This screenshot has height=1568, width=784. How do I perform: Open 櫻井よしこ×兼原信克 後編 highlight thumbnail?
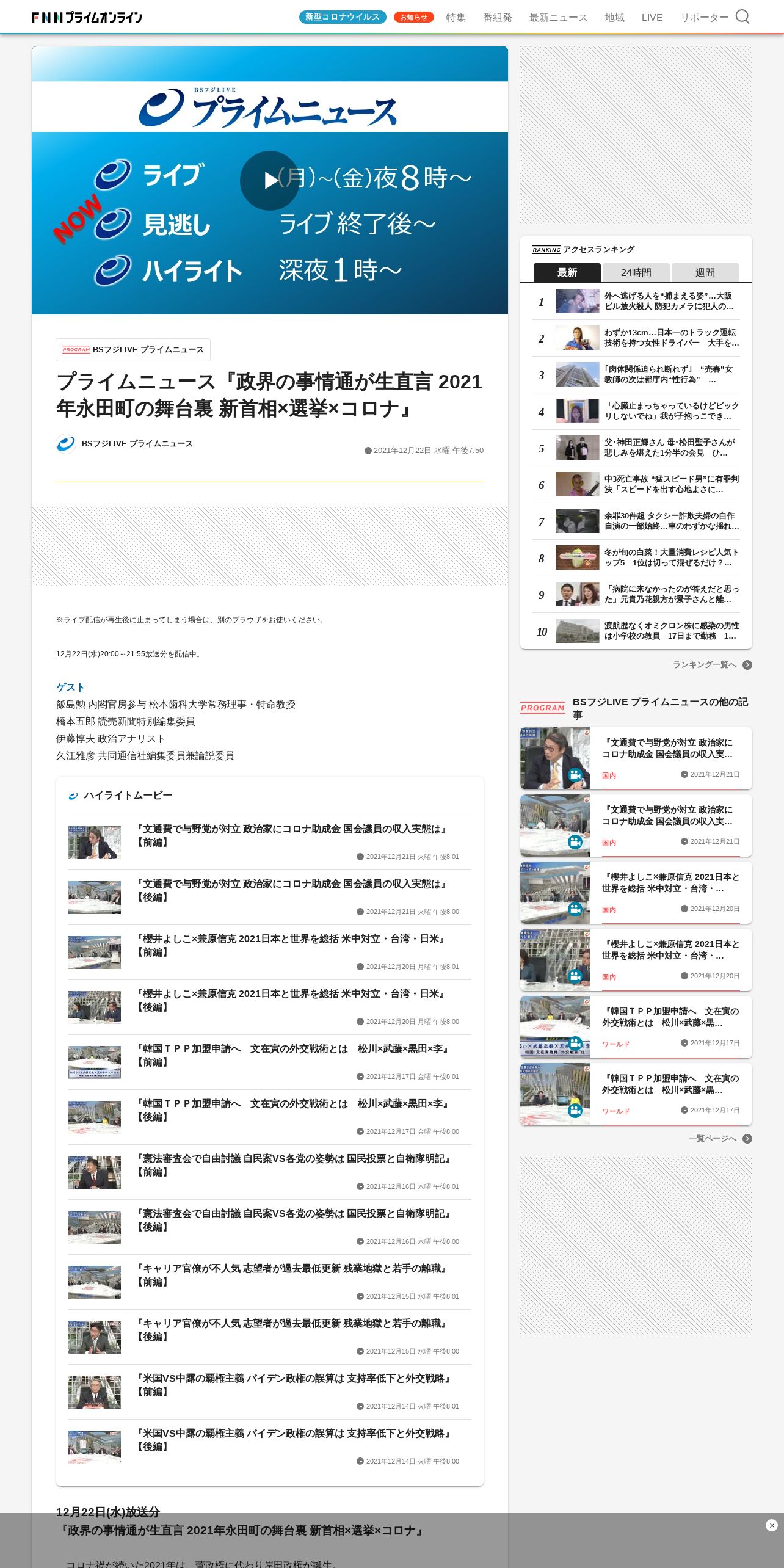[x=95, y=1007]
